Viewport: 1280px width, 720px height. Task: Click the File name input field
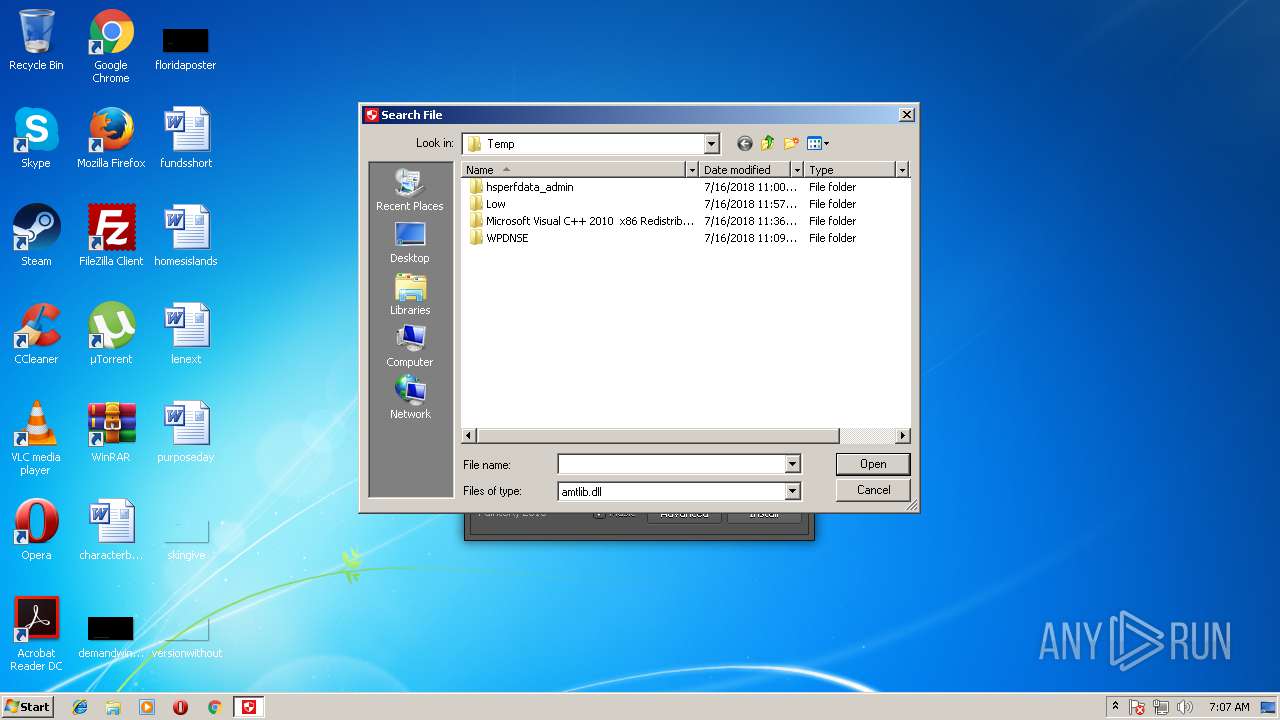[x=671, y=464]
